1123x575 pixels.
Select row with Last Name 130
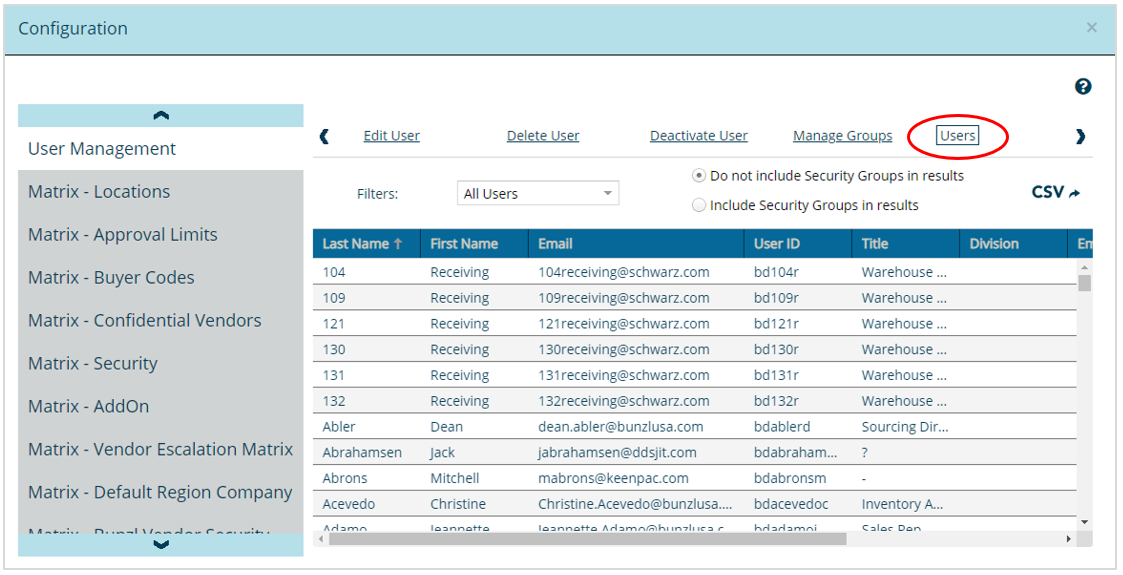point(695,349)
